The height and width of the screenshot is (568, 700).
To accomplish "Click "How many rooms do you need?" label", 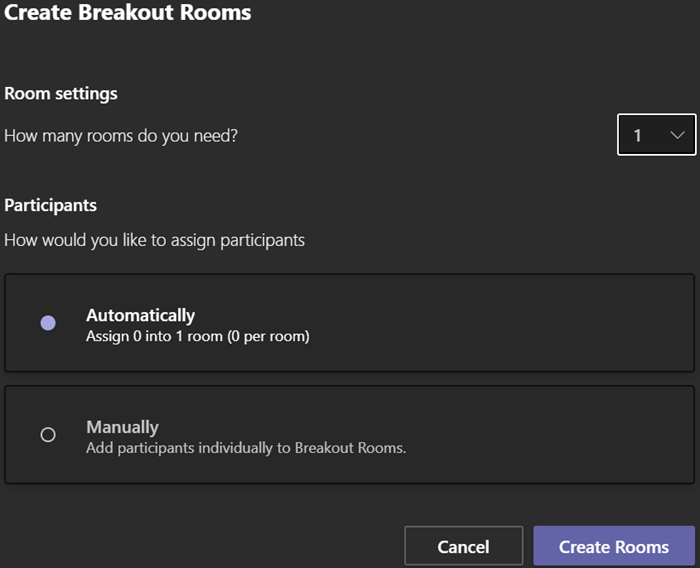I will click(x=121, y=135).
